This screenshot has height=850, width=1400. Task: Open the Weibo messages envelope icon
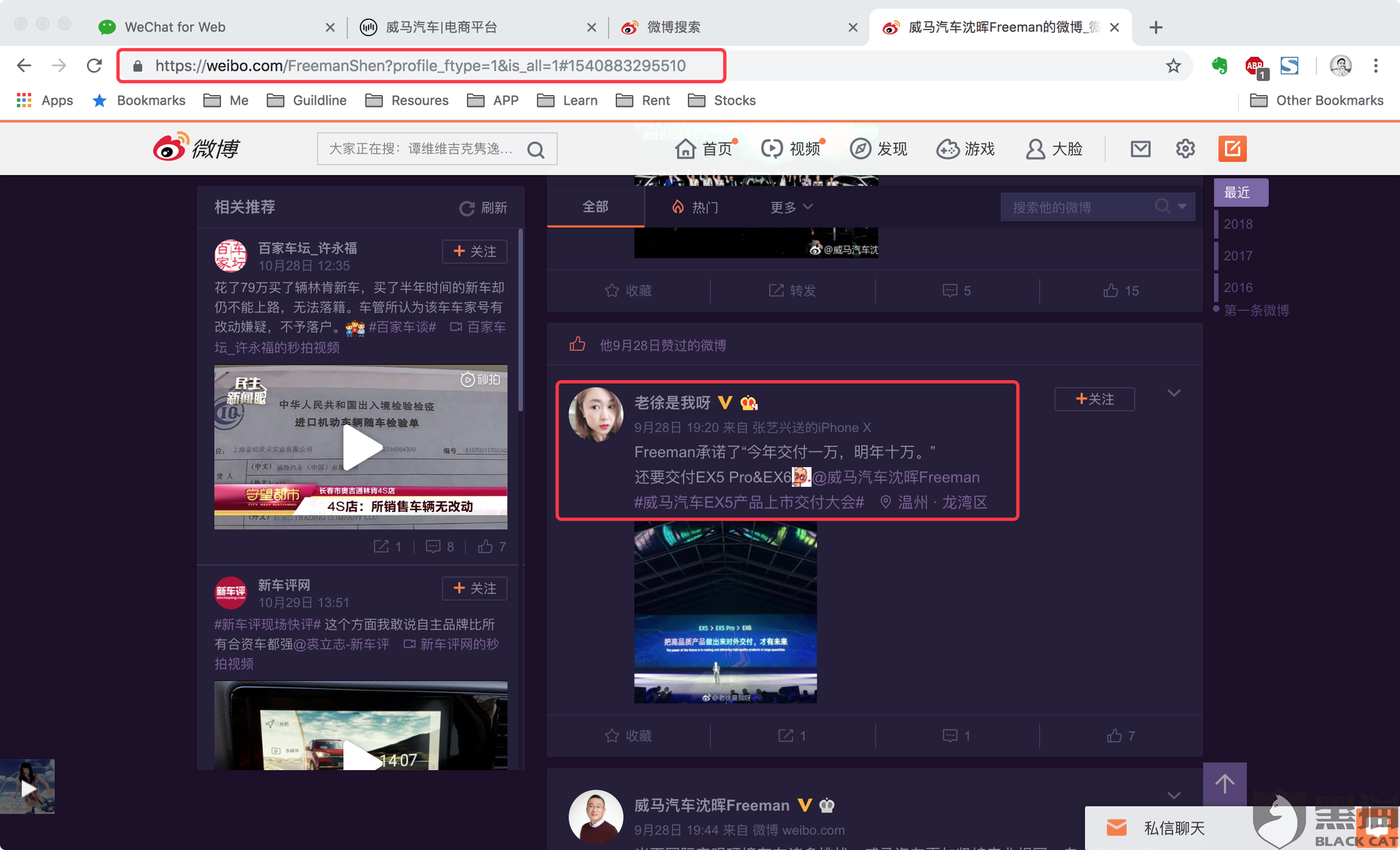[1140, 148]
